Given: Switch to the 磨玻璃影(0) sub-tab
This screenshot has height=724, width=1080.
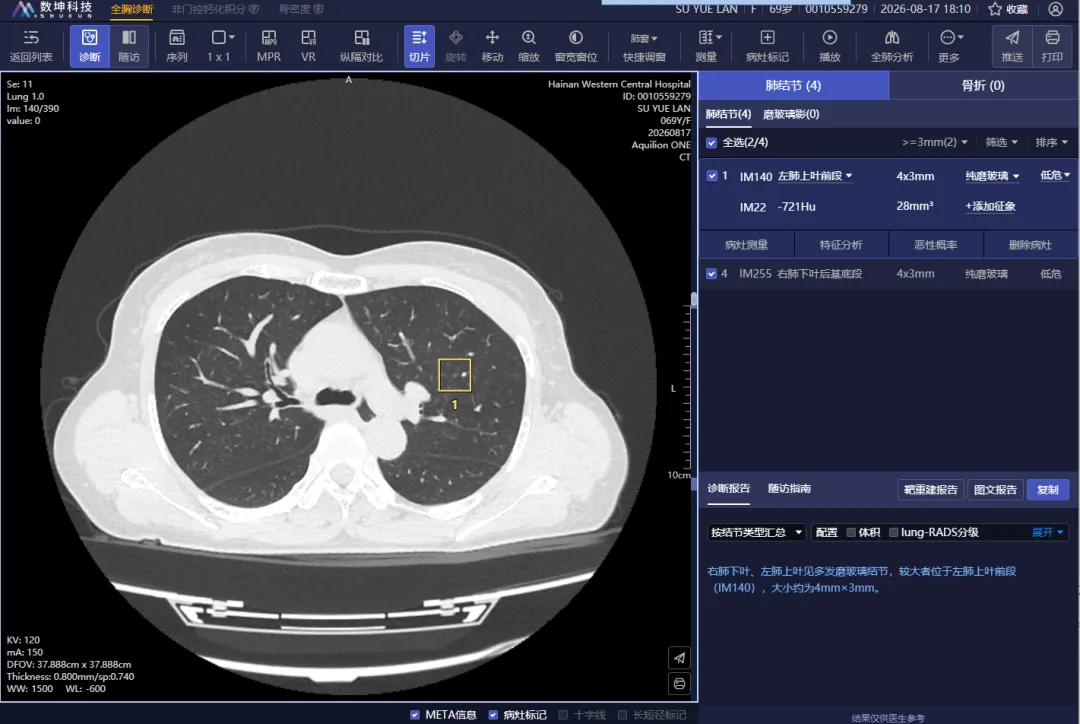Looking at the screenshot, I should [x=791, y=114].
